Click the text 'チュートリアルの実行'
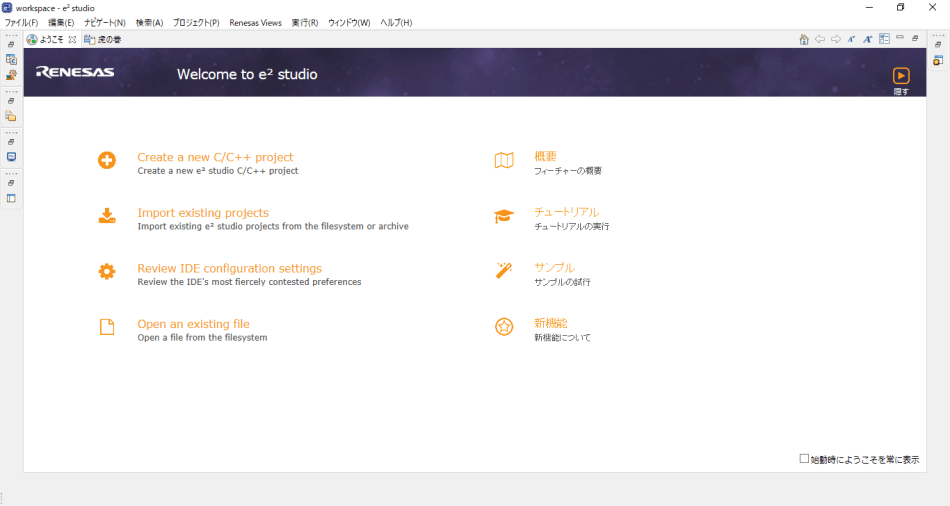 click(x=571, y=227)
